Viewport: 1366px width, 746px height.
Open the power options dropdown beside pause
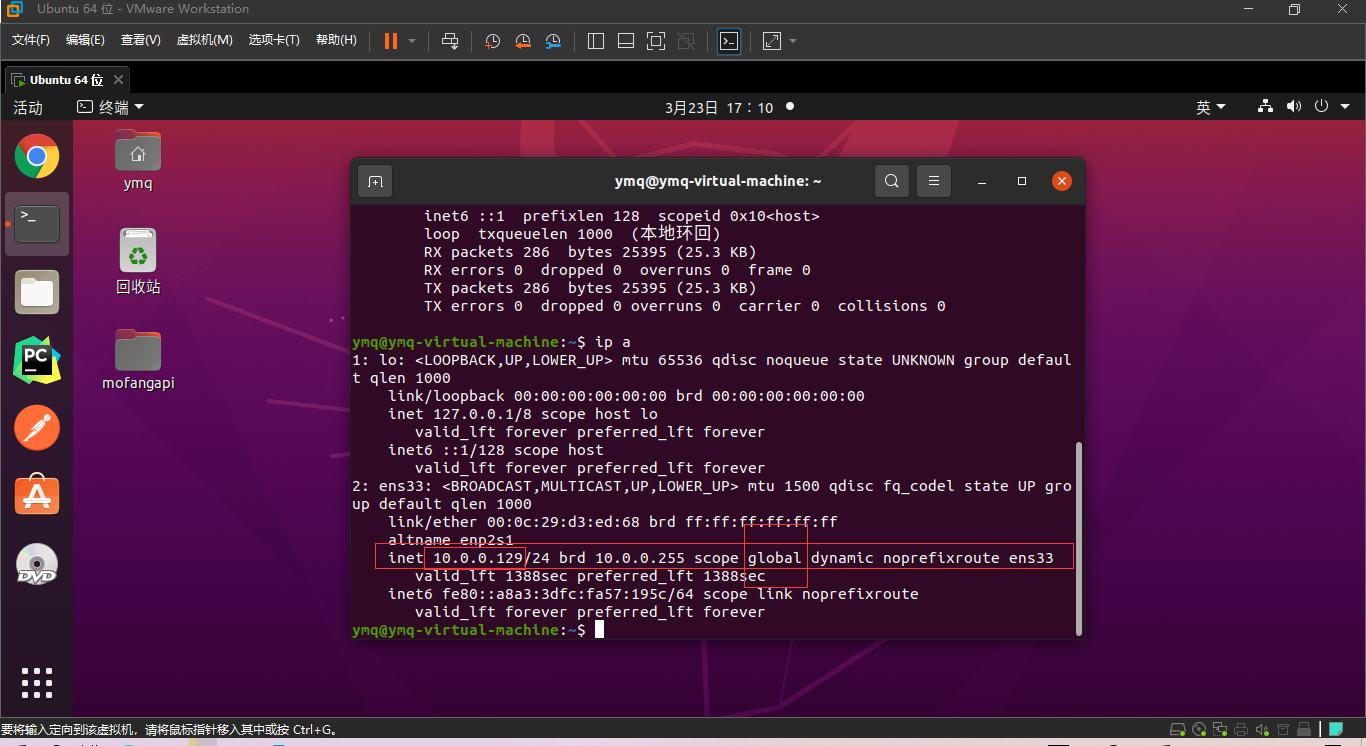412,41
